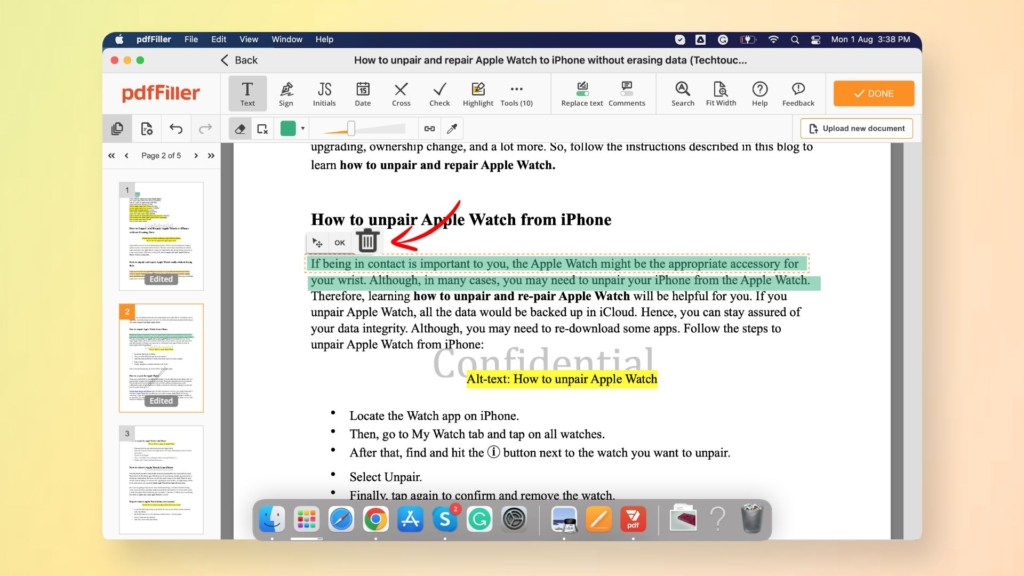Select the Cross mark tool
Image resolution: width=1024 pixels, height=576 pixels.
point(401,93)
